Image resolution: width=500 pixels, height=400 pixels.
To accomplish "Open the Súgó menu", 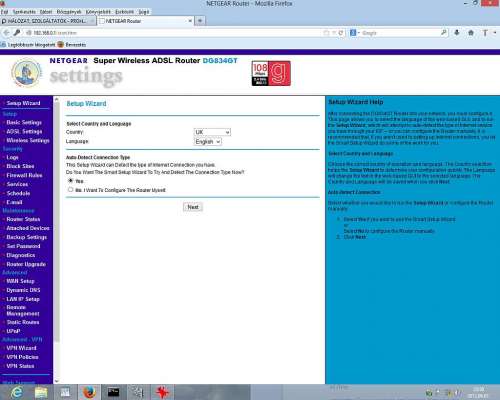I will pos(144,12).
